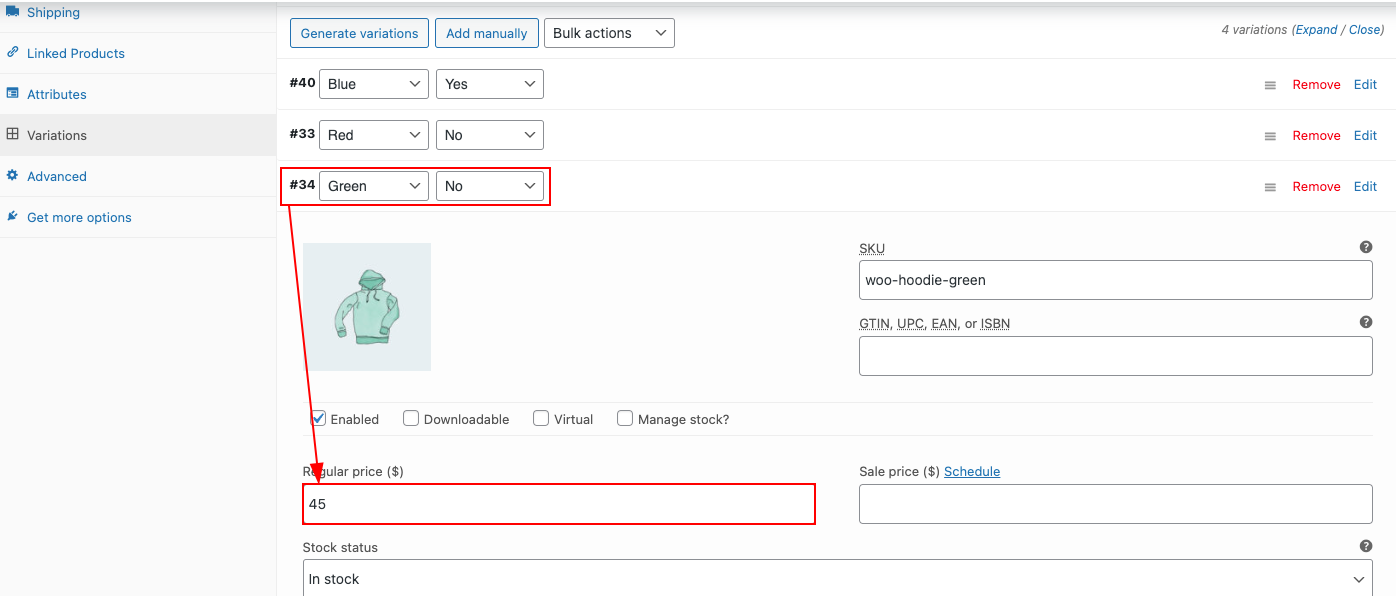Click the green hoodie variation thumbnail
Screen dimensions: 1396x596
[367, 307]
